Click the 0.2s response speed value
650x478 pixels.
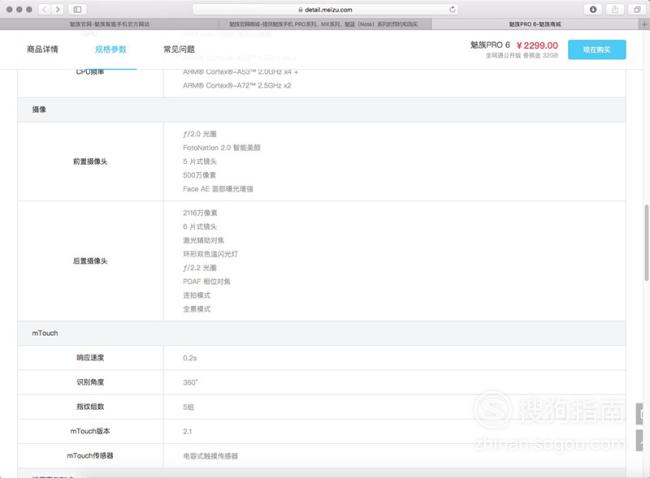pos(190,358)
